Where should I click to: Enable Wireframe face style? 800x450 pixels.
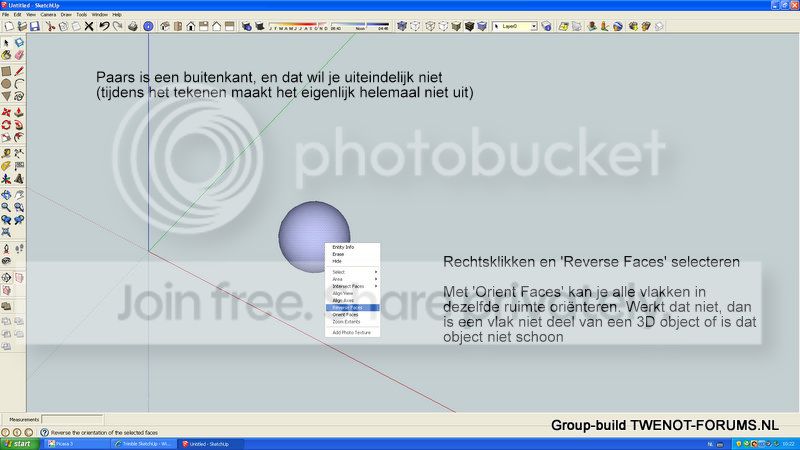pos(430,26)
